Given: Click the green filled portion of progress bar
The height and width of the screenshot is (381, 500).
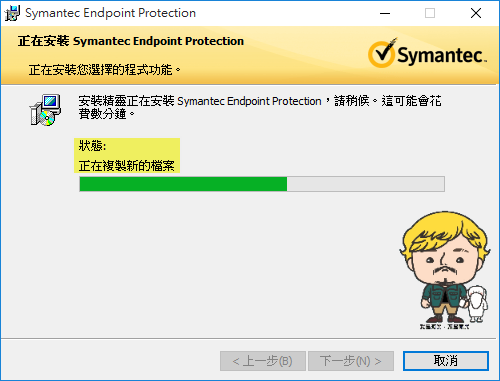Looking at the screenshot, I should 183,184.
